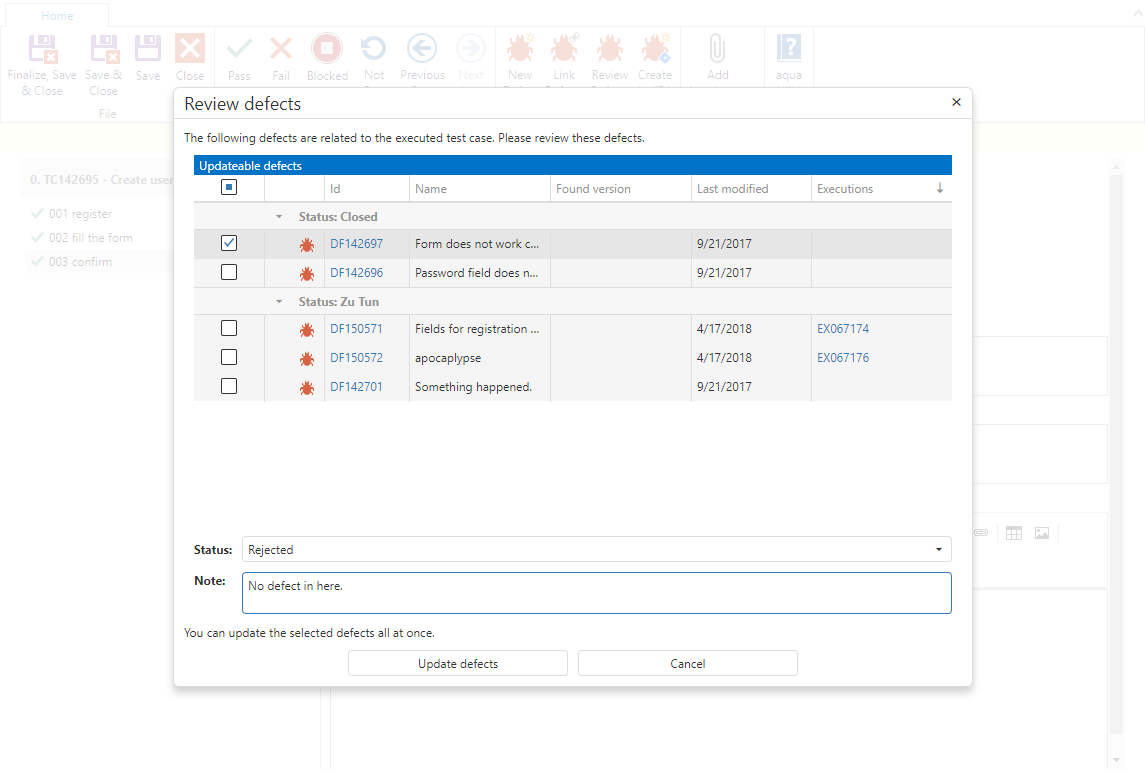Click the bug icon for DF142696
Screen dimensions: 1145x774
pyautogui.click(x=307, y=273)
